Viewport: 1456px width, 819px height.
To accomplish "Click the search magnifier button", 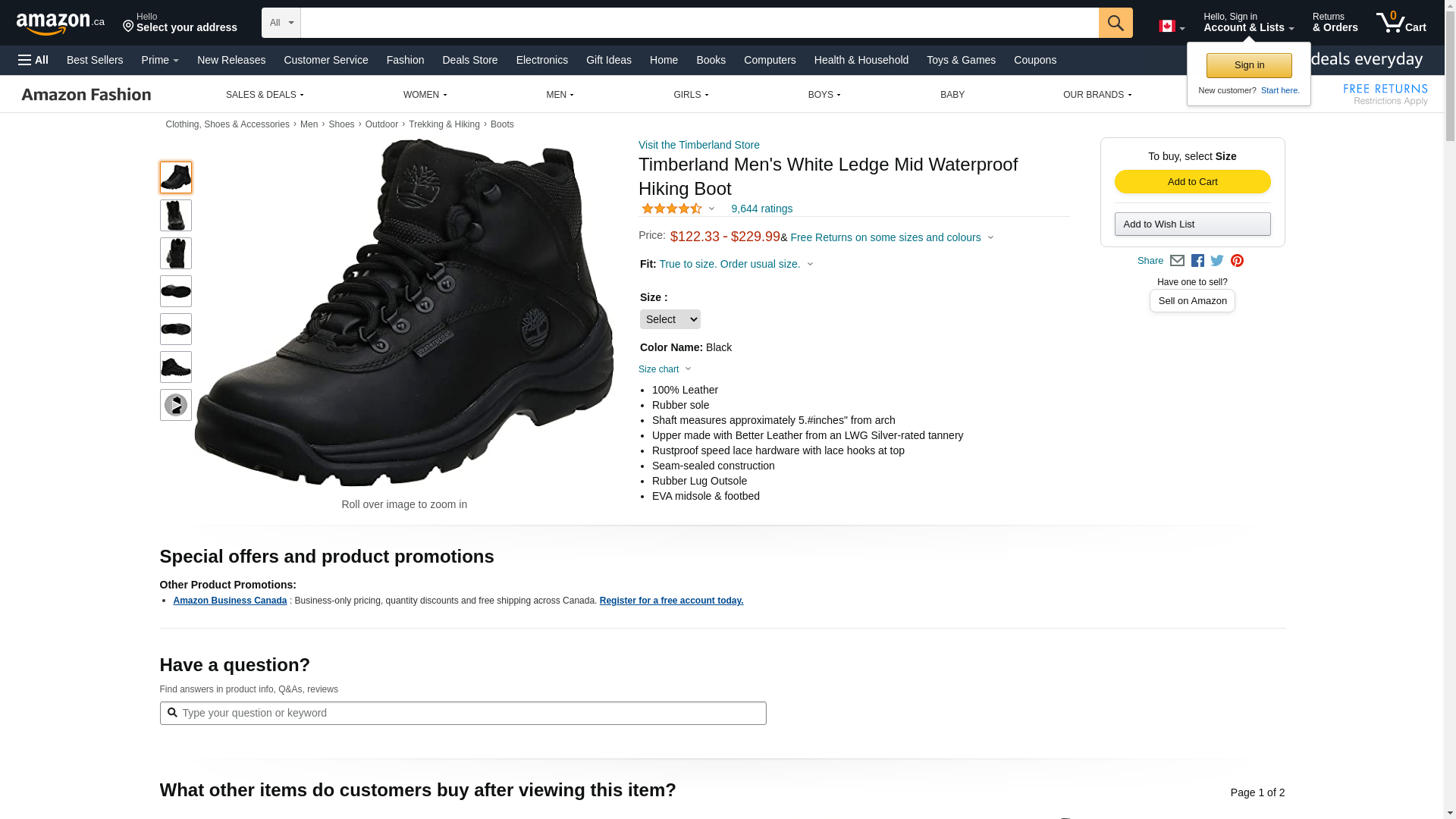I will tap(1115, 23).
